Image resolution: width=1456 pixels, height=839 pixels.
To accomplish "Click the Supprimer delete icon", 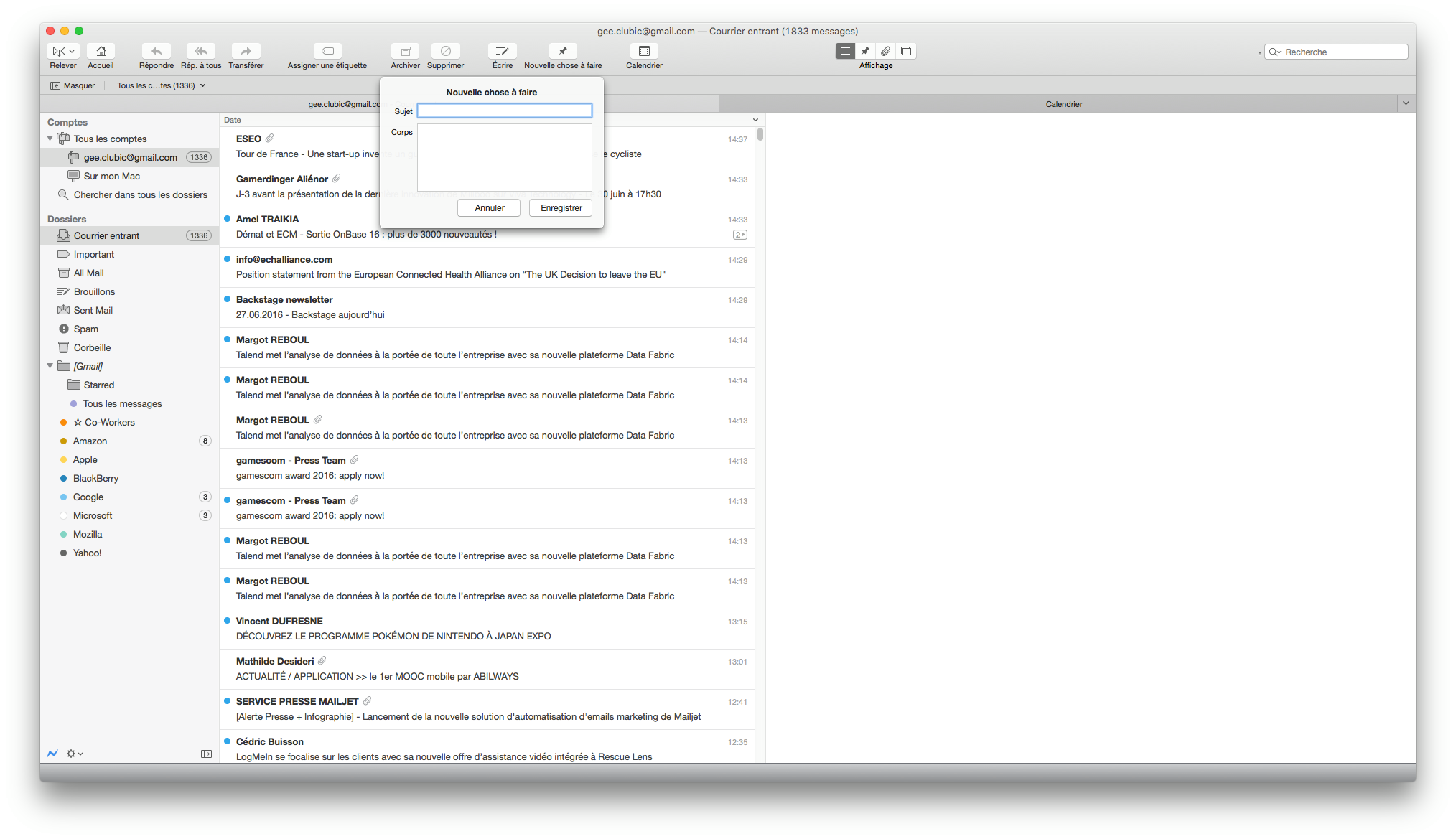I will 445,51.
